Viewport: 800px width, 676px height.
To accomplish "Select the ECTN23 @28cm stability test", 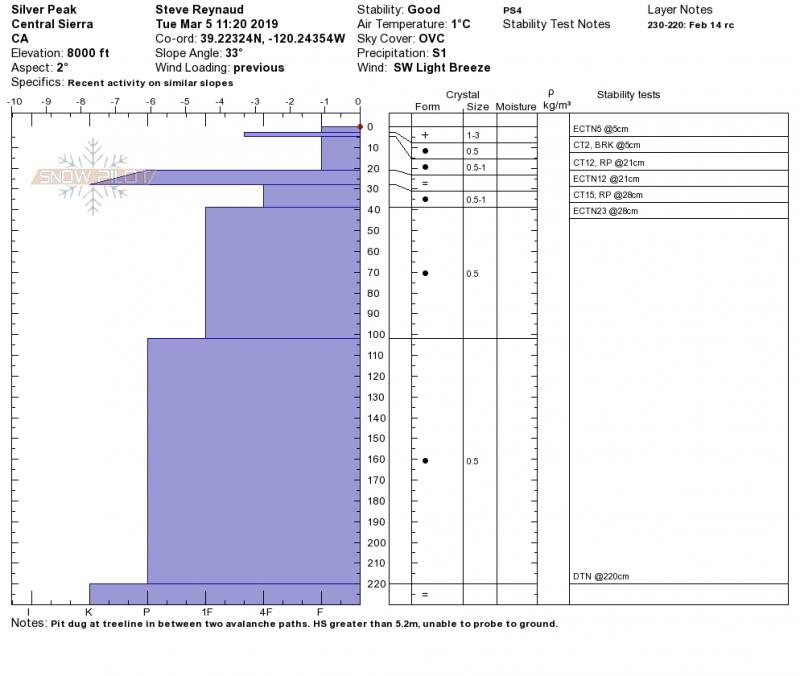I will point(605,211).
